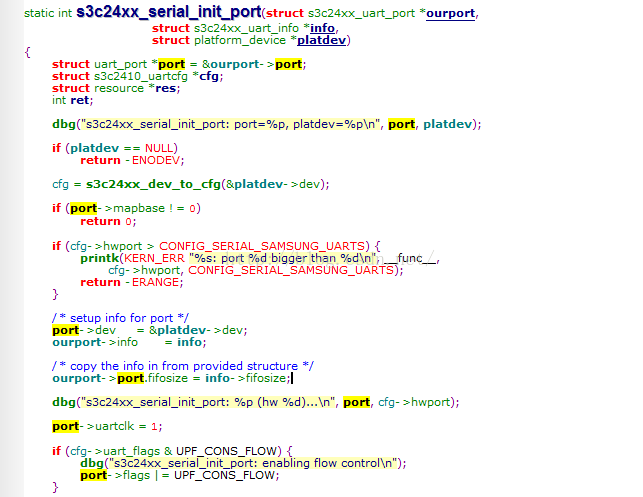Click the 'setup info for port' comment
Screen dimensions: 643x497
pos(120,318)
